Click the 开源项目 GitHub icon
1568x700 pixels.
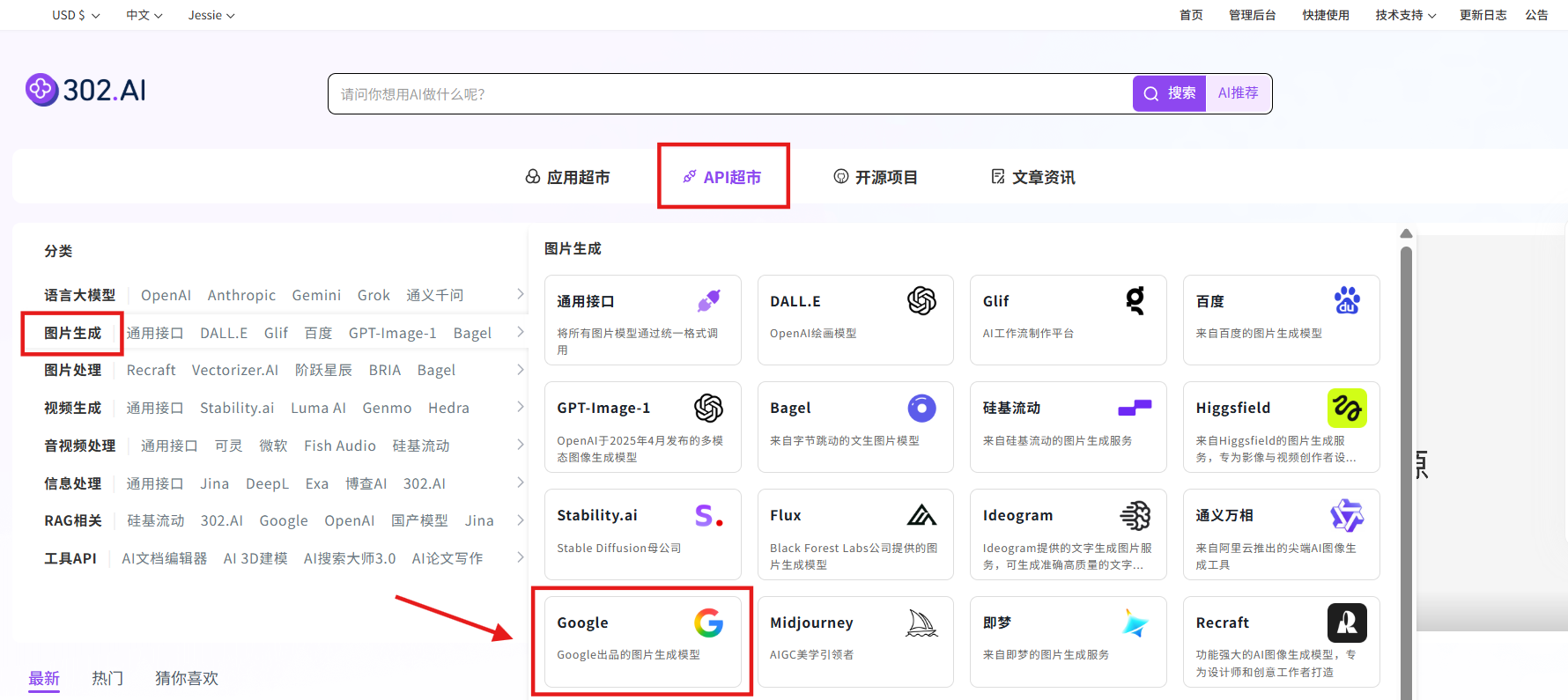click(x=841, y=177)
